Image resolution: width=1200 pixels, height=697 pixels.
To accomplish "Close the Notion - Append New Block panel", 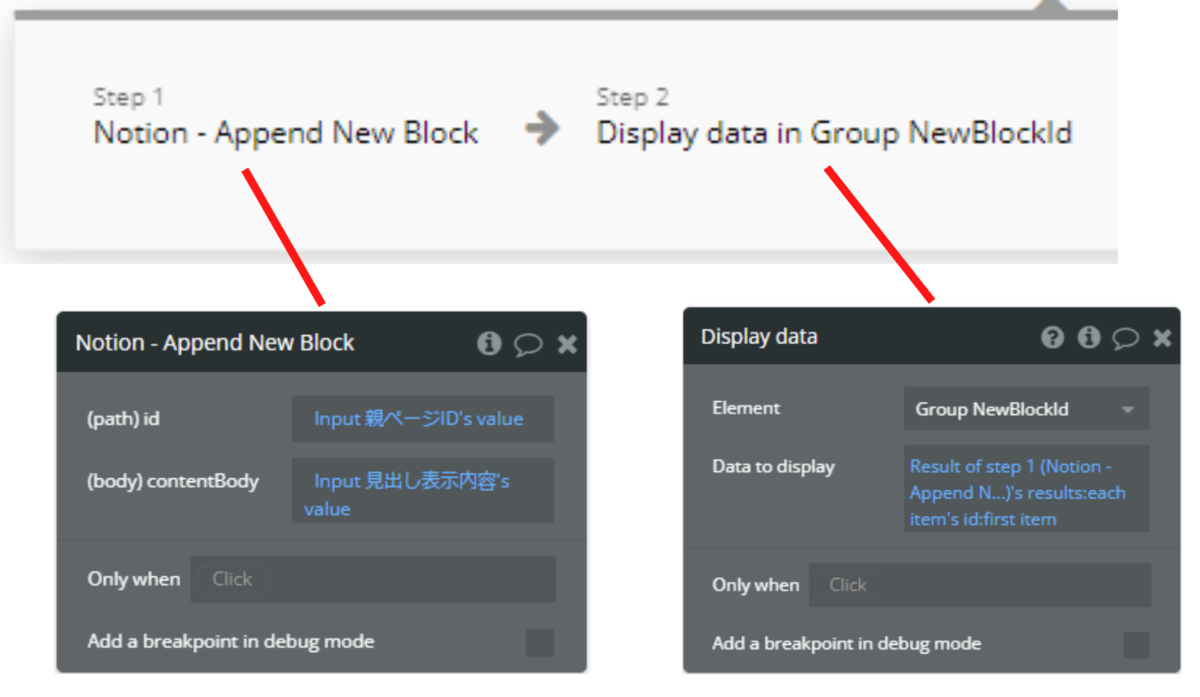I will click(567, 345).
